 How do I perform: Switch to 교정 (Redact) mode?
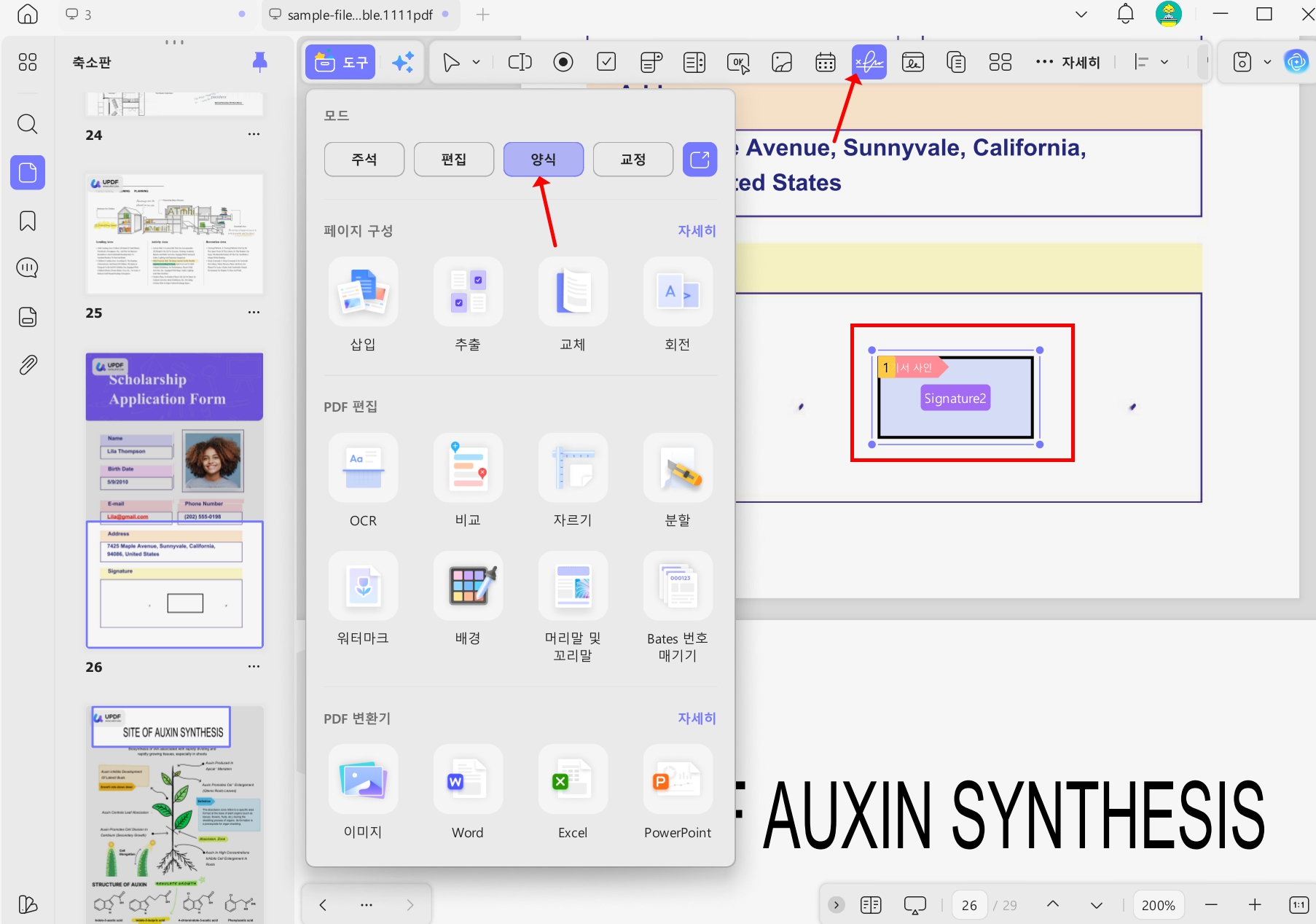pyautogui.click(x=633, y=159)
